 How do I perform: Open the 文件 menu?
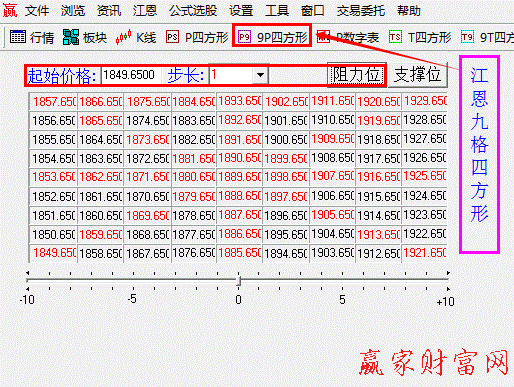tap(37, 11)
